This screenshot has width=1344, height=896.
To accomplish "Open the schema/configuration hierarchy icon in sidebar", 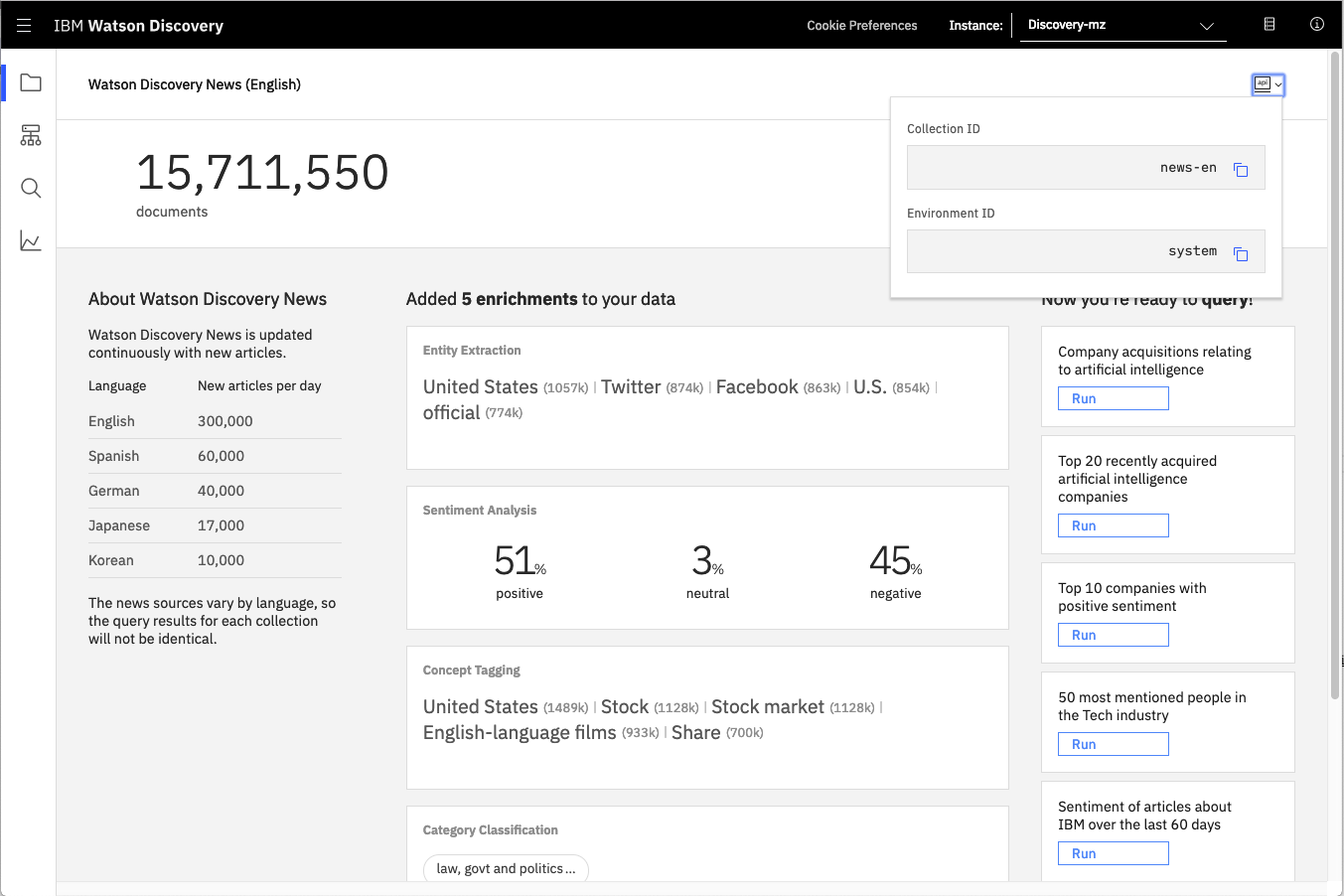I will coord(31,135).
